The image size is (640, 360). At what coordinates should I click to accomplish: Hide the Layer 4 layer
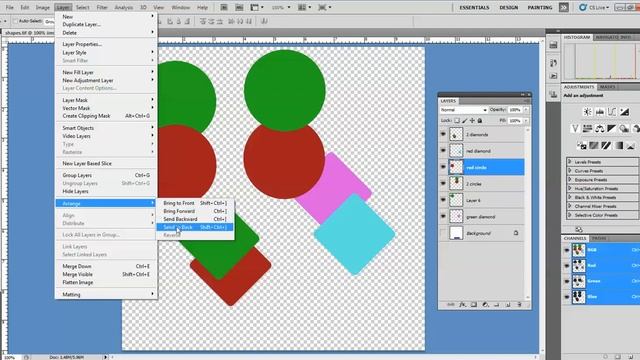pyautogui.click(x=443, y=200)
